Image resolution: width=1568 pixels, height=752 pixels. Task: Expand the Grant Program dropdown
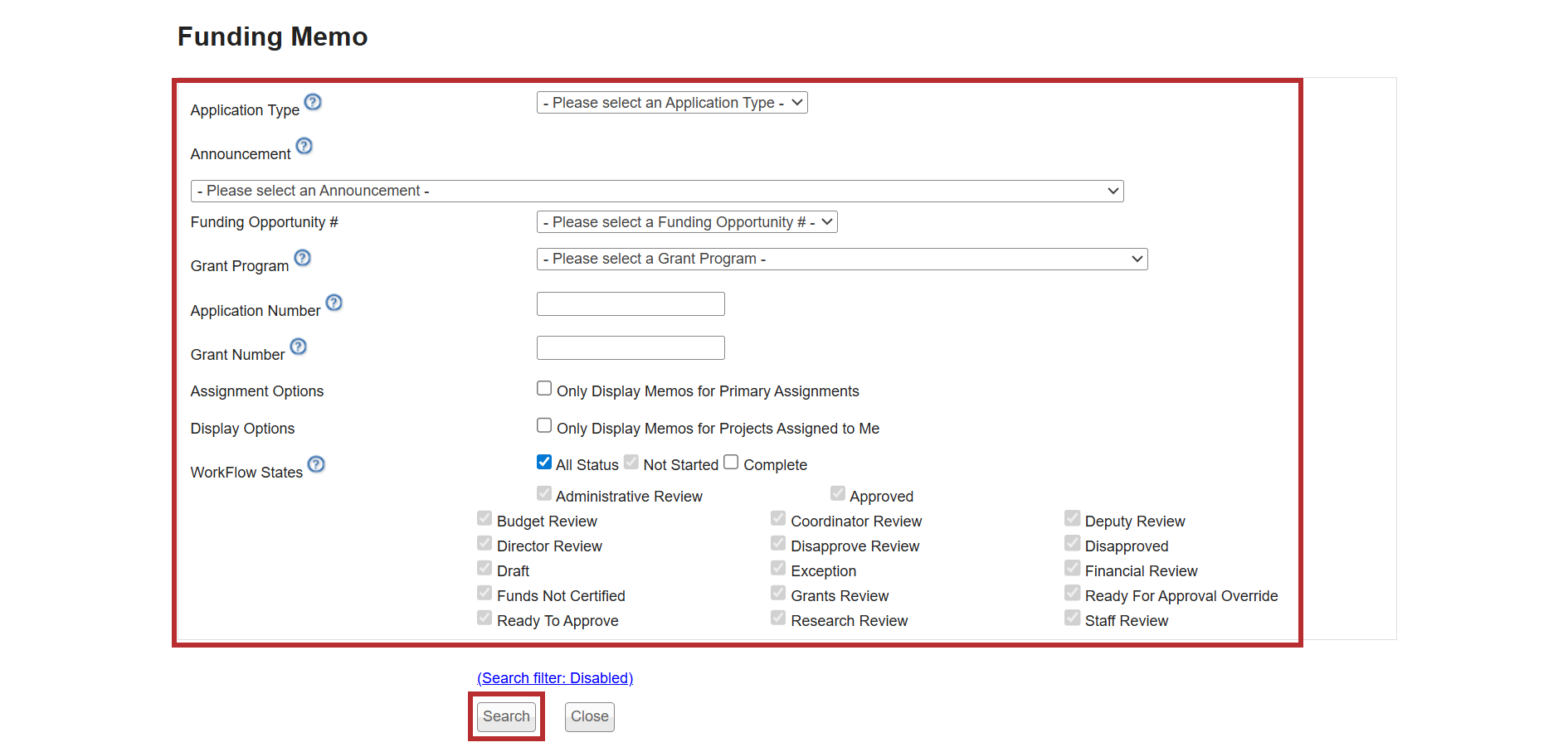[841, 259]
